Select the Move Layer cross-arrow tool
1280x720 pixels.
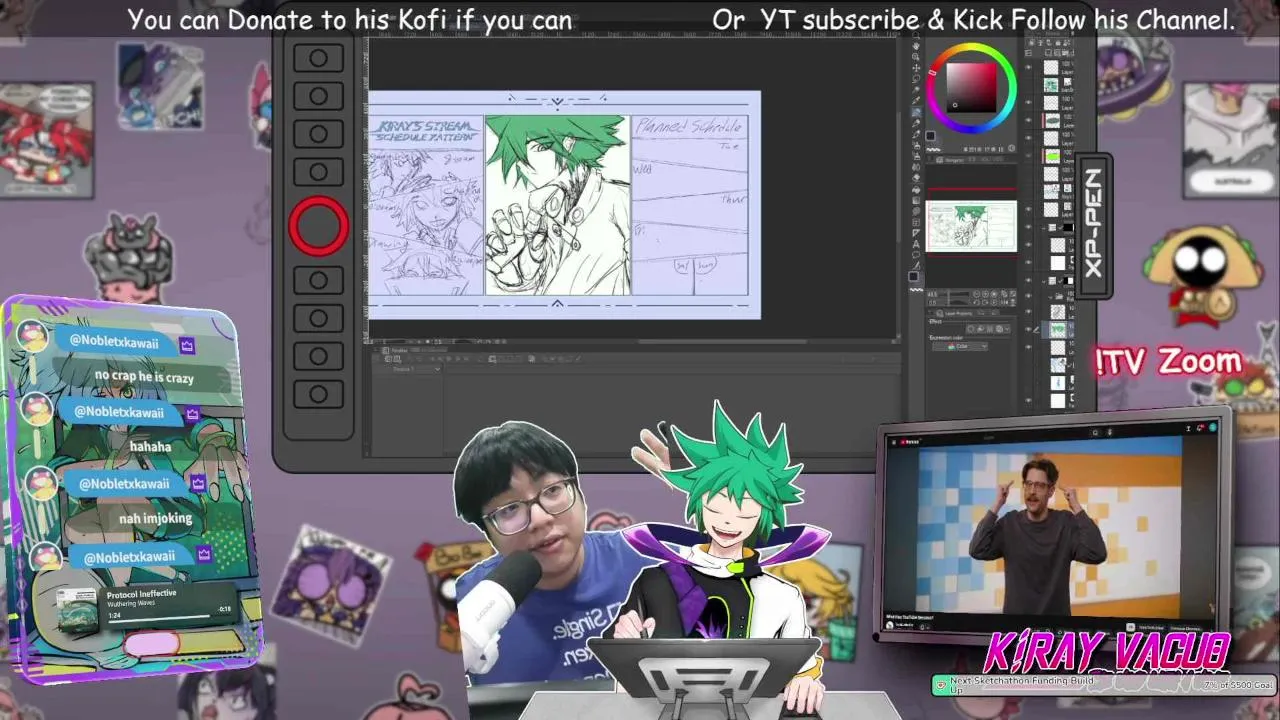coord(916,68)
